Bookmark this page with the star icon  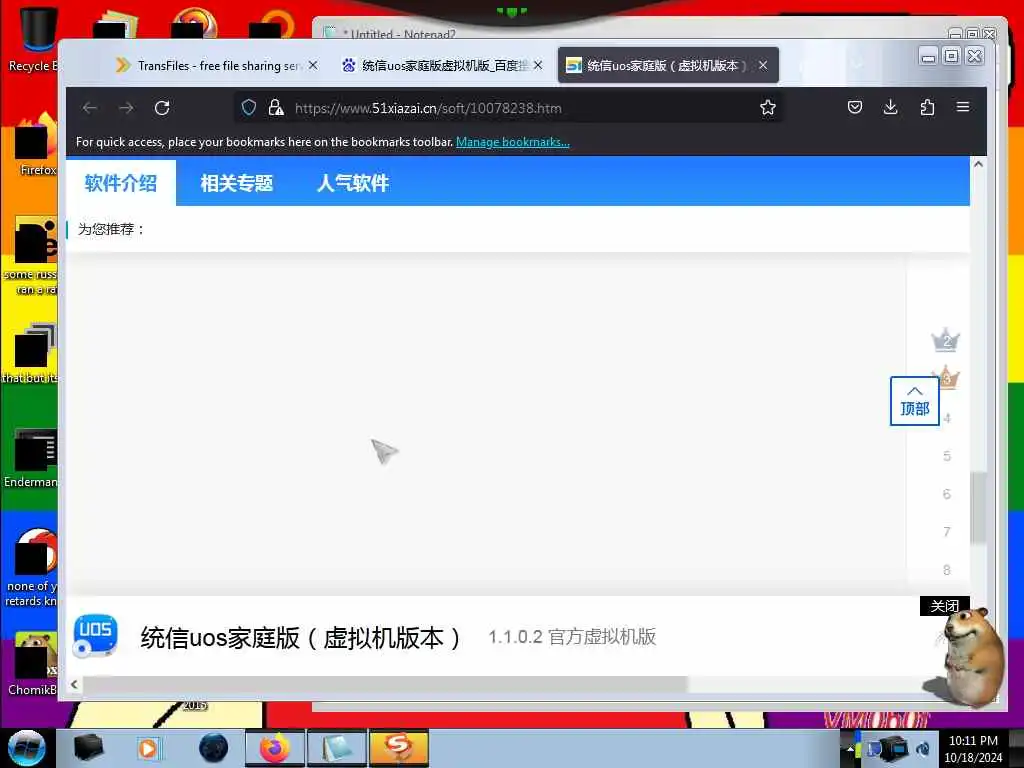point(767,108)
